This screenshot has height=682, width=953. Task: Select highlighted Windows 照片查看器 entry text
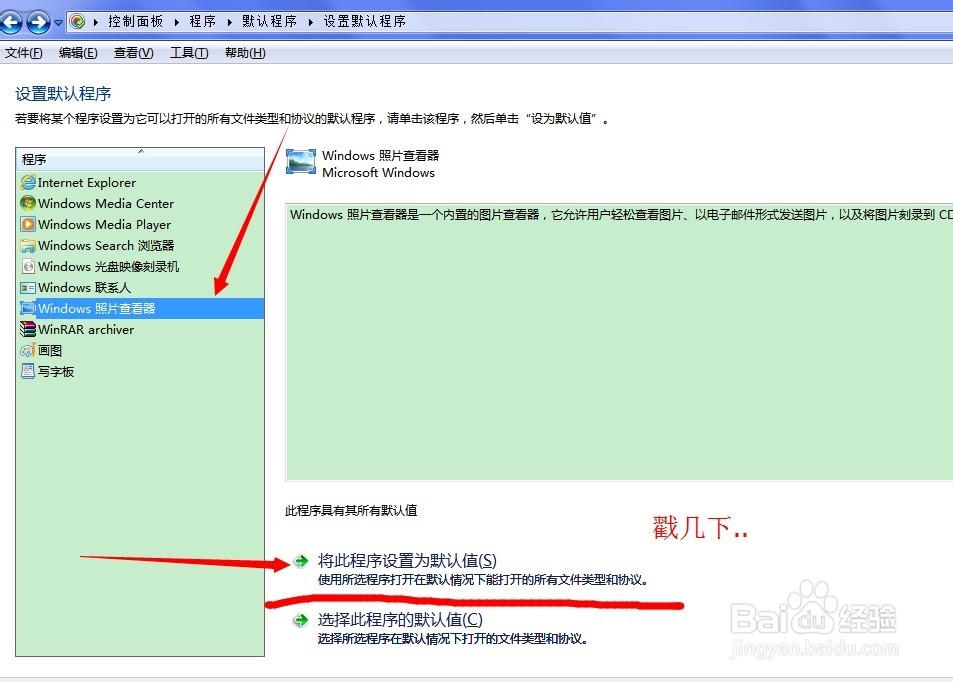(x=96, y=309)
